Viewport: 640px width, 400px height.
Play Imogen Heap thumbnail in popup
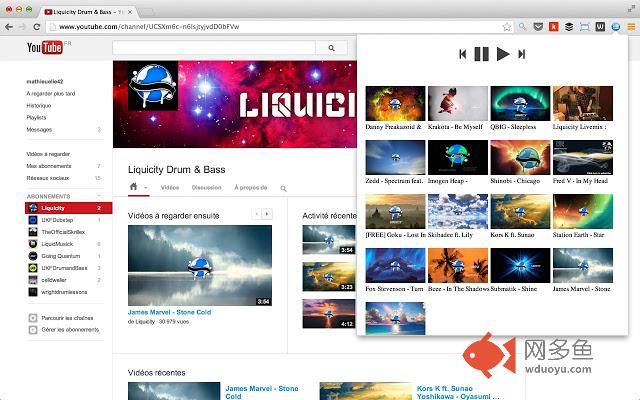click(458, 158)
